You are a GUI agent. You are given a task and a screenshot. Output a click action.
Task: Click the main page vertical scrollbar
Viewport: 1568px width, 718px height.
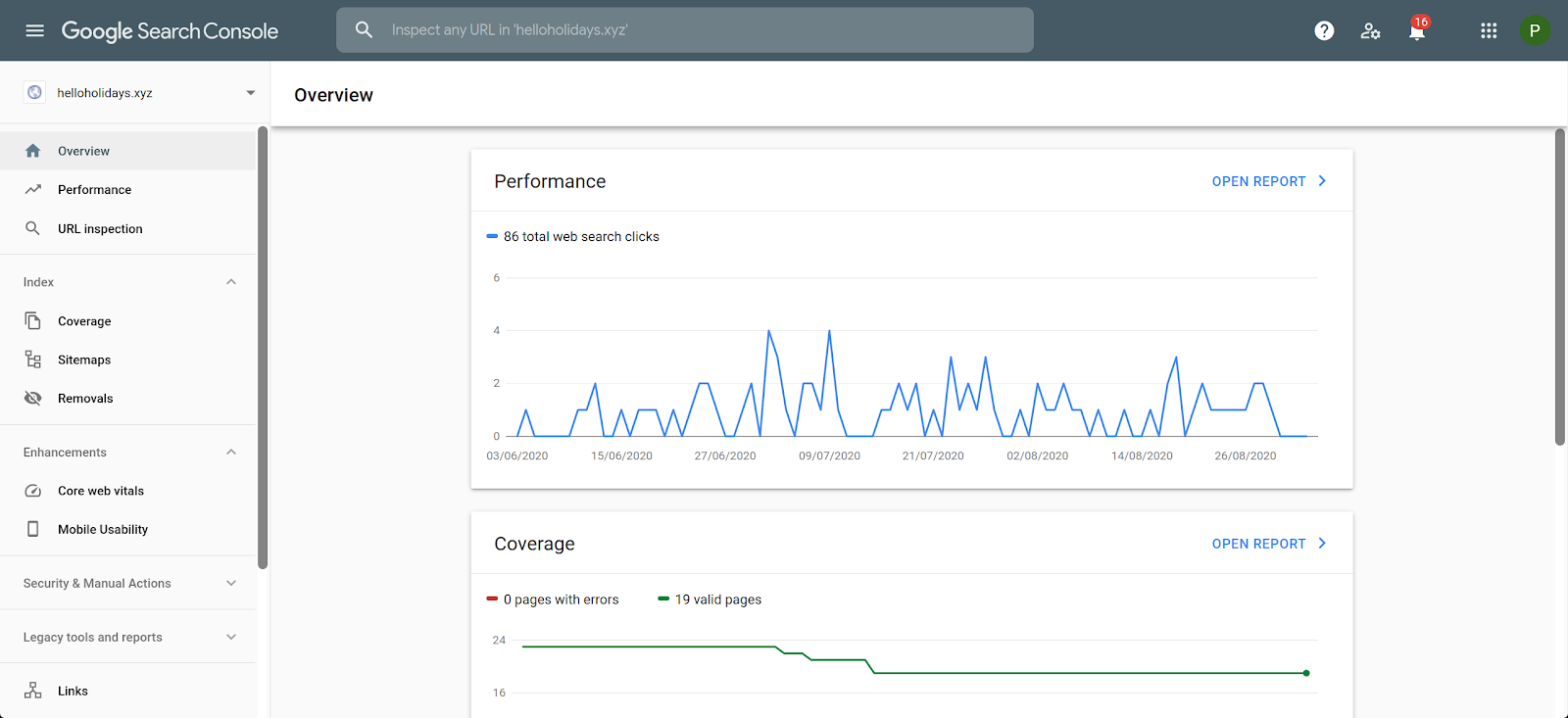(x=1560, y=287)
